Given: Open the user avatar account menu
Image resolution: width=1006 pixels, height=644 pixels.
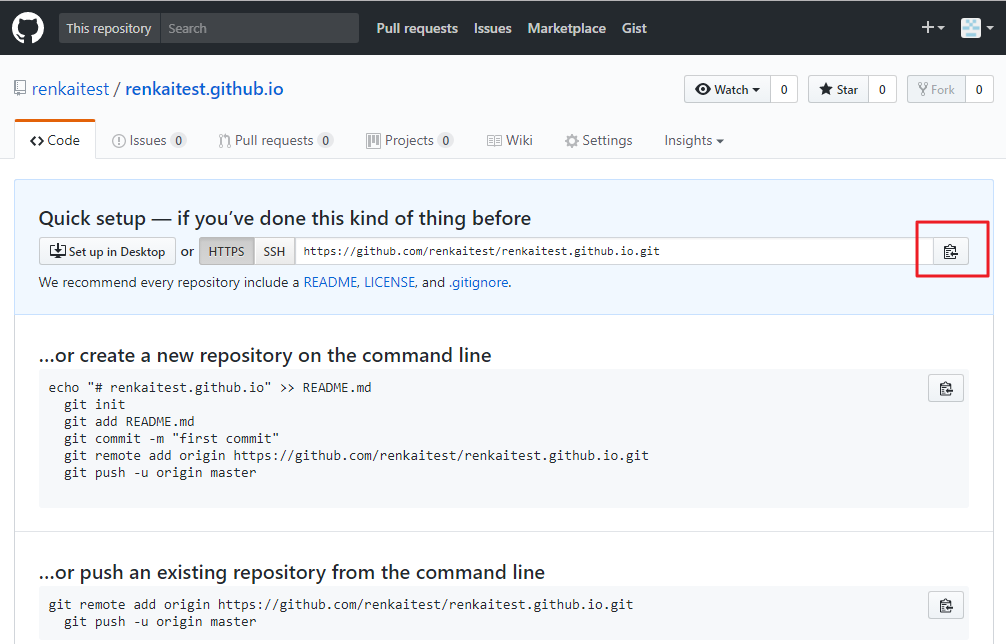Looking at the screenshot, I should [977, 28].
